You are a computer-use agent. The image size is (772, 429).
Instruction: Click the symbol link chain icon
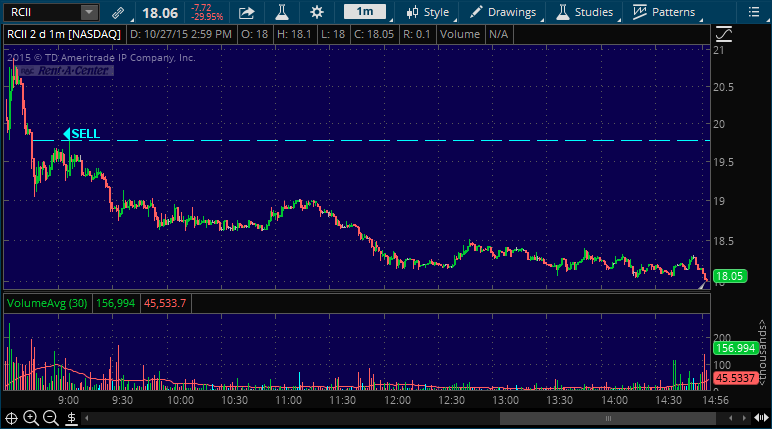[118, 13]
